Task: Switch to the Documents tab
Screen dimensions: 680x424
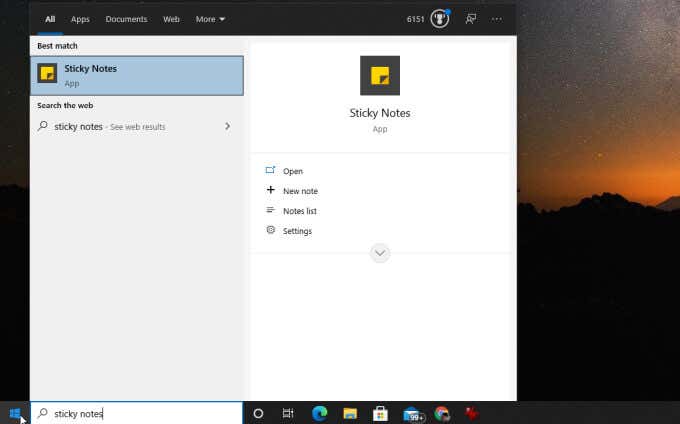Action: [126, 19]
